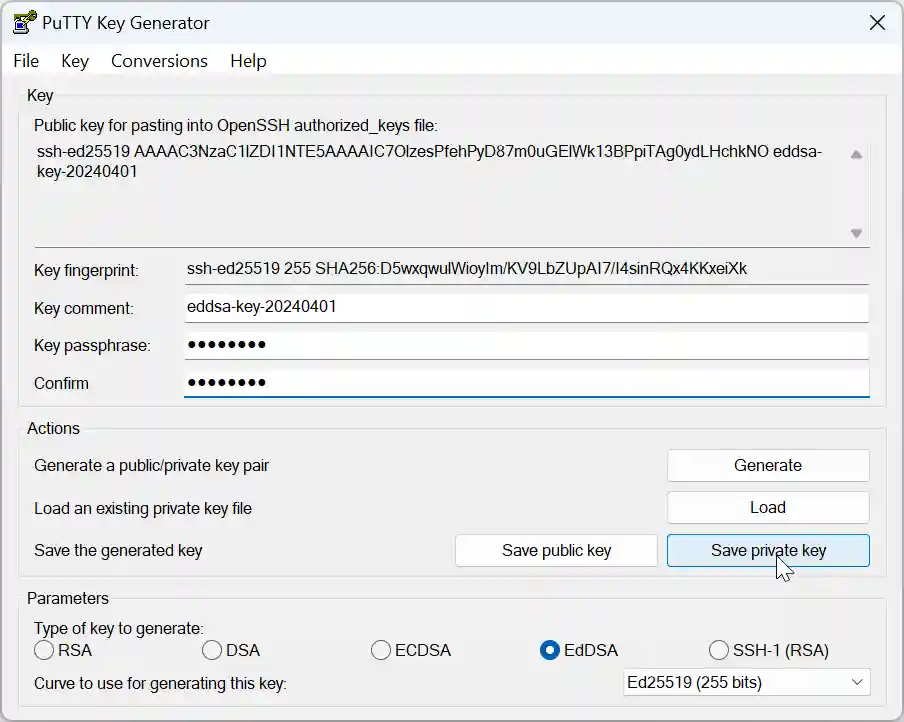Screen dimensions: 904x722
Task: Select the SSH-1 (RSA) key type
Action: click(x=719, y=650)
